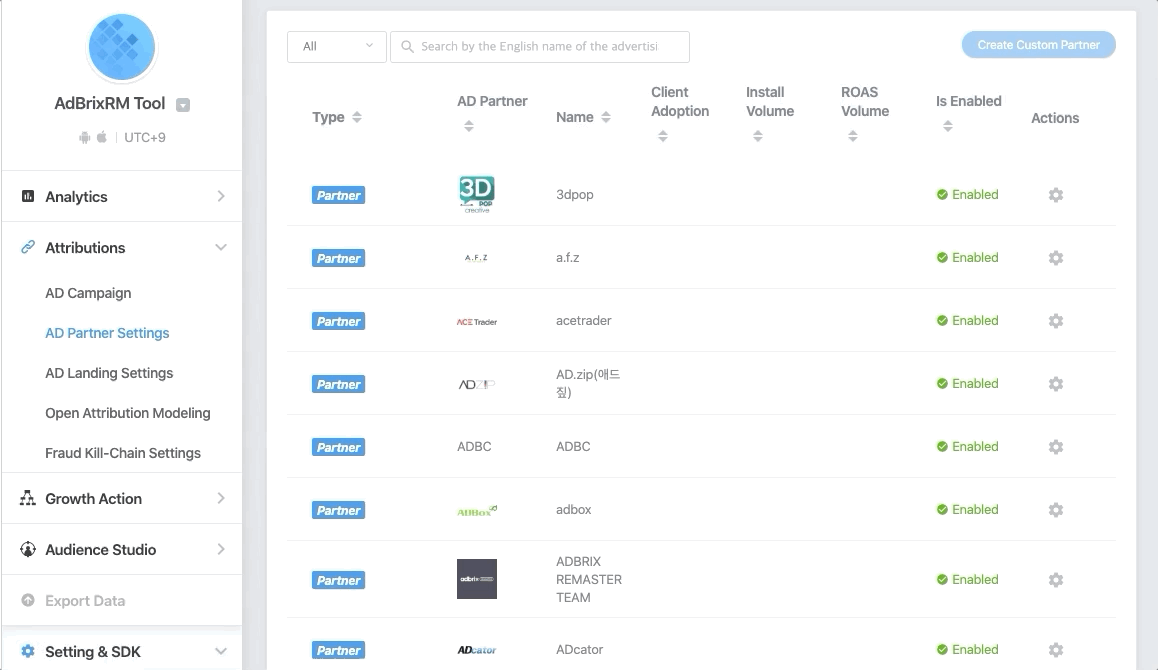
Task: Open settings gear for a.f.z partner
Action: [1055, 258]
